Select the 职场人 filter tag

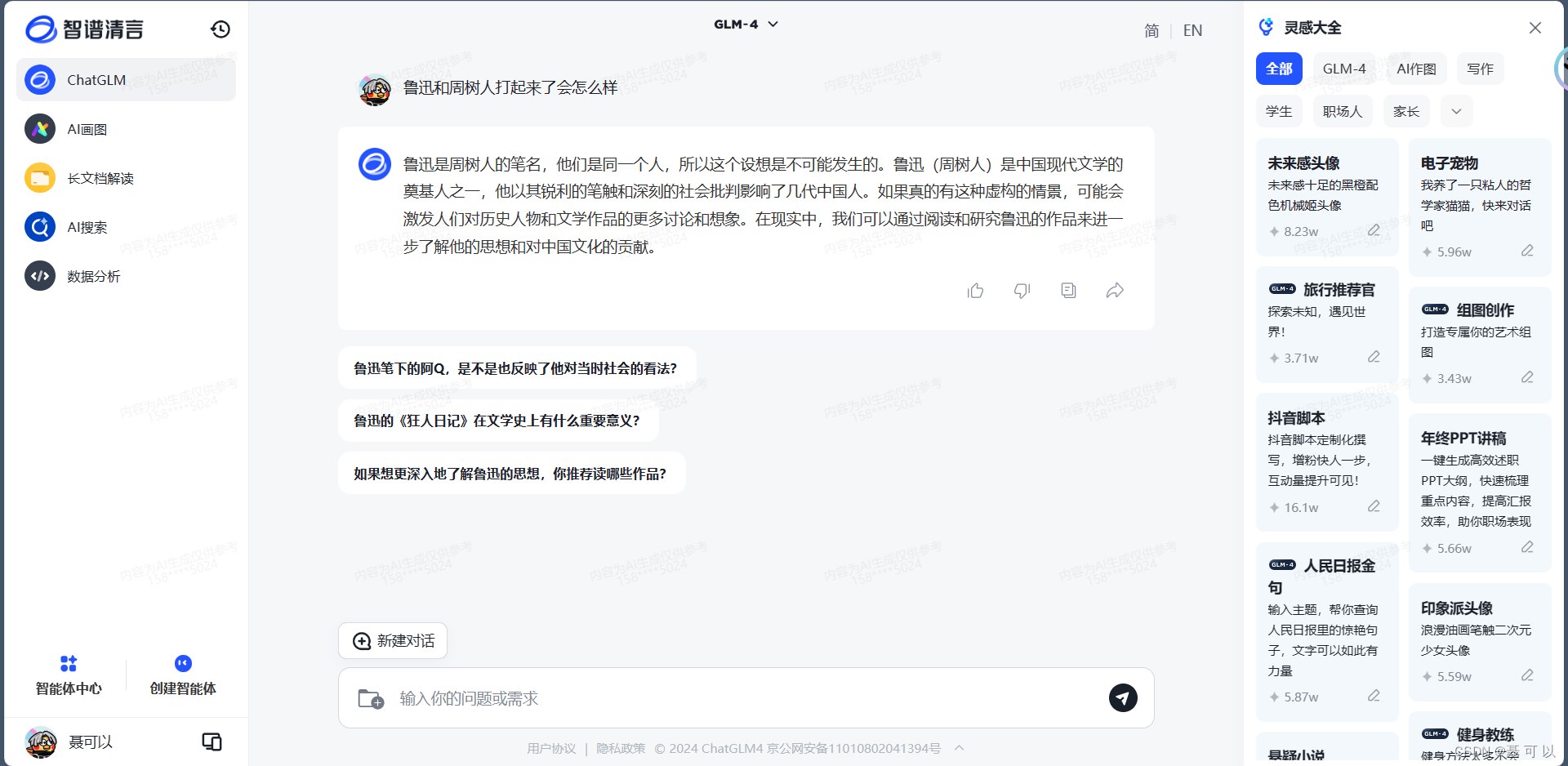(x=1343, y=111)
